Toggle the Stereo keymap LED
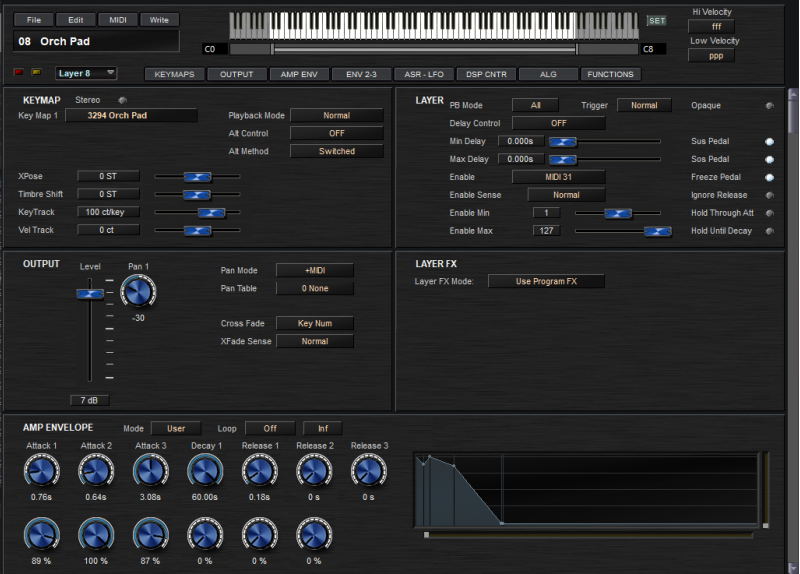The image size is (800, 574). [122, 100]
